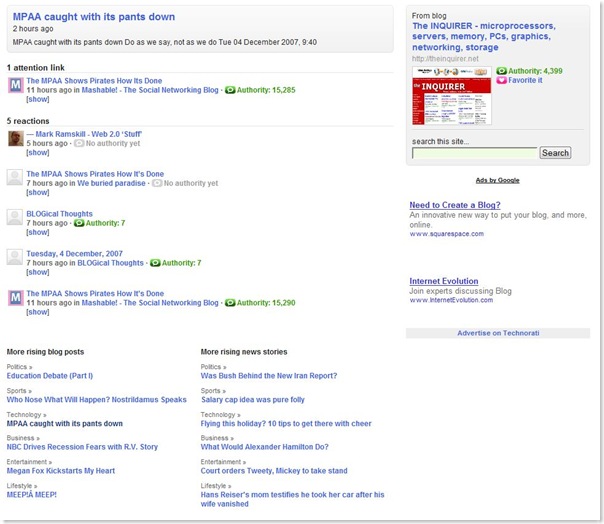Image resolution: width=604 pixels, height=524 pixels.
Task: Click Entertainment category under rising blog posts
Action: click(x=29, y=462)
